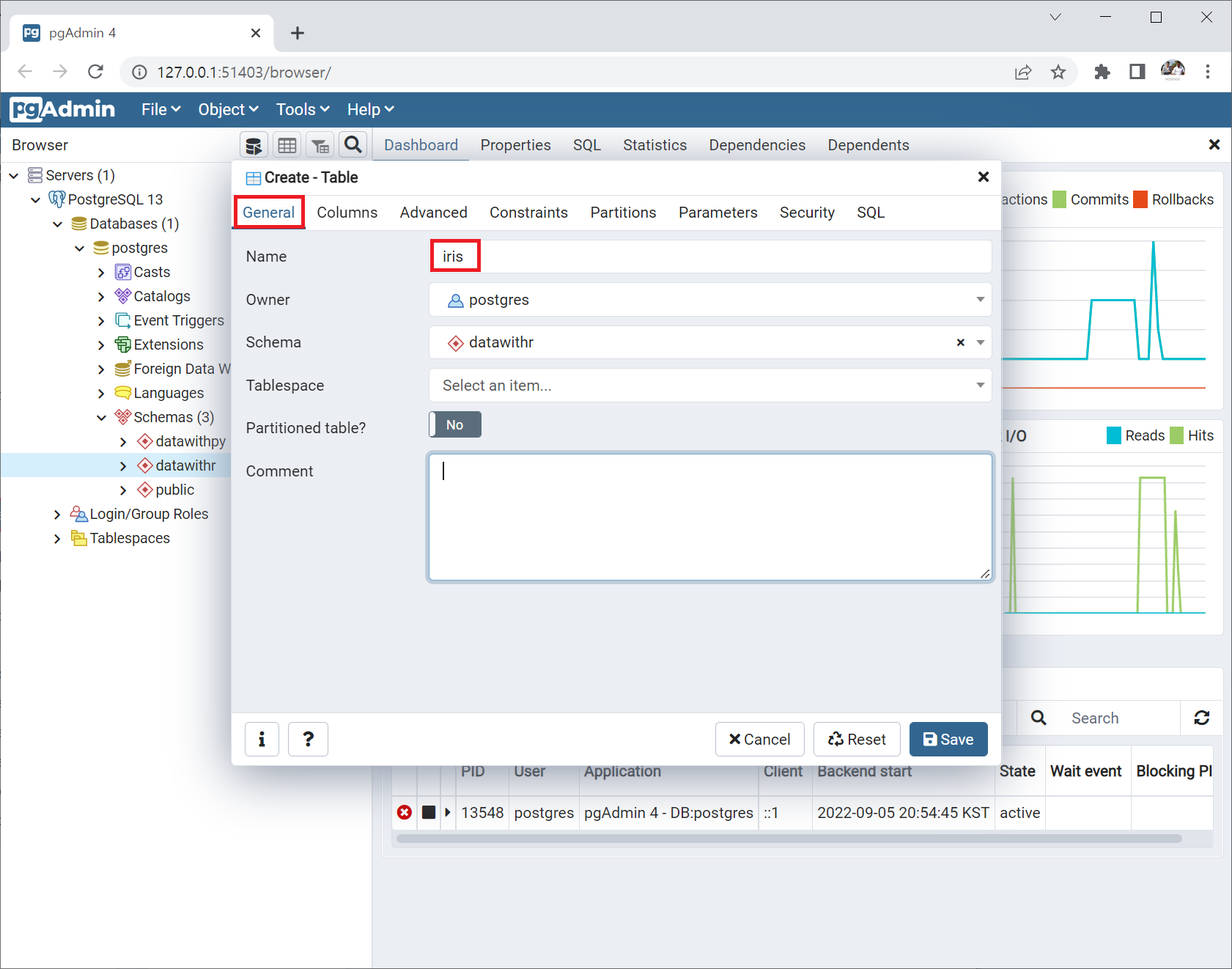Viewport: 1232px width, 969px height.
Task: Click the Extensions node icon
Action: tap(123, 345)
